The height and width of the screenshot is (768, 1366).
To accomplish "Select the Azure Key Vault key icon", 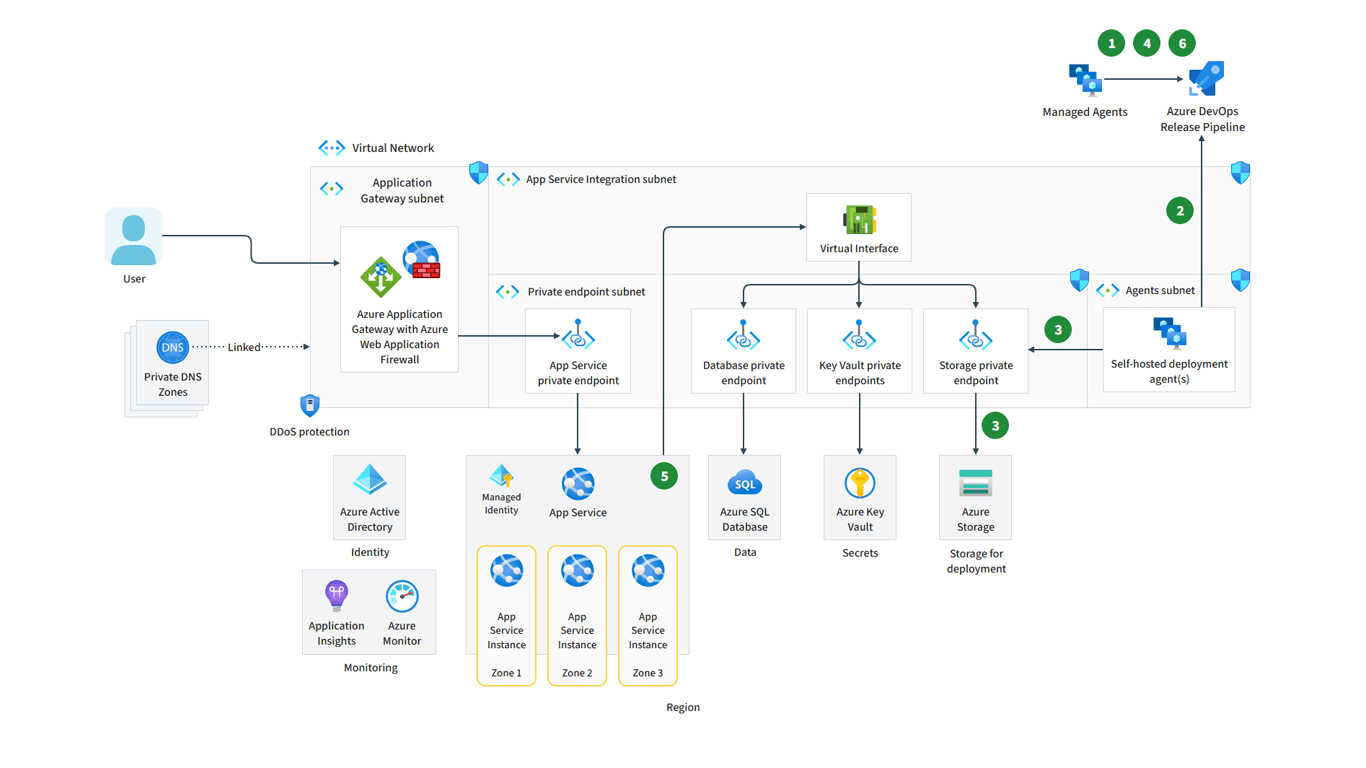I will click(860, 483).
